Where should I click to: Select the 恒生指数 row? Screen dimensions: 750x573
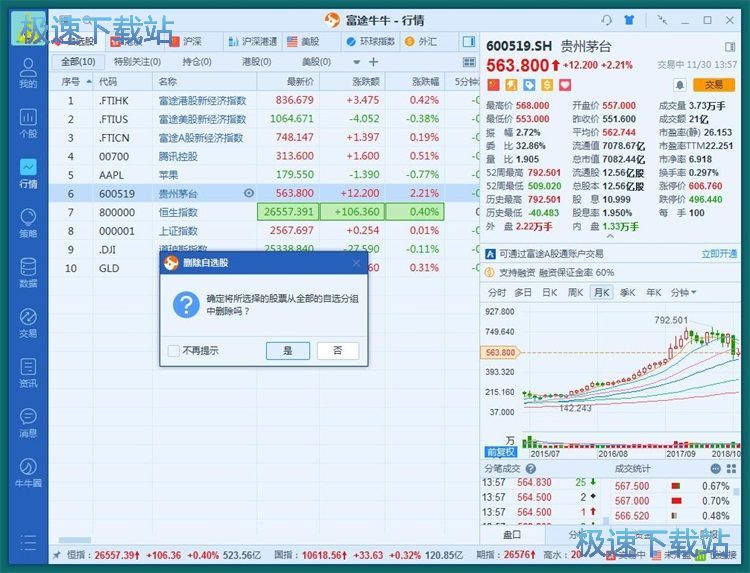point(263,212)
